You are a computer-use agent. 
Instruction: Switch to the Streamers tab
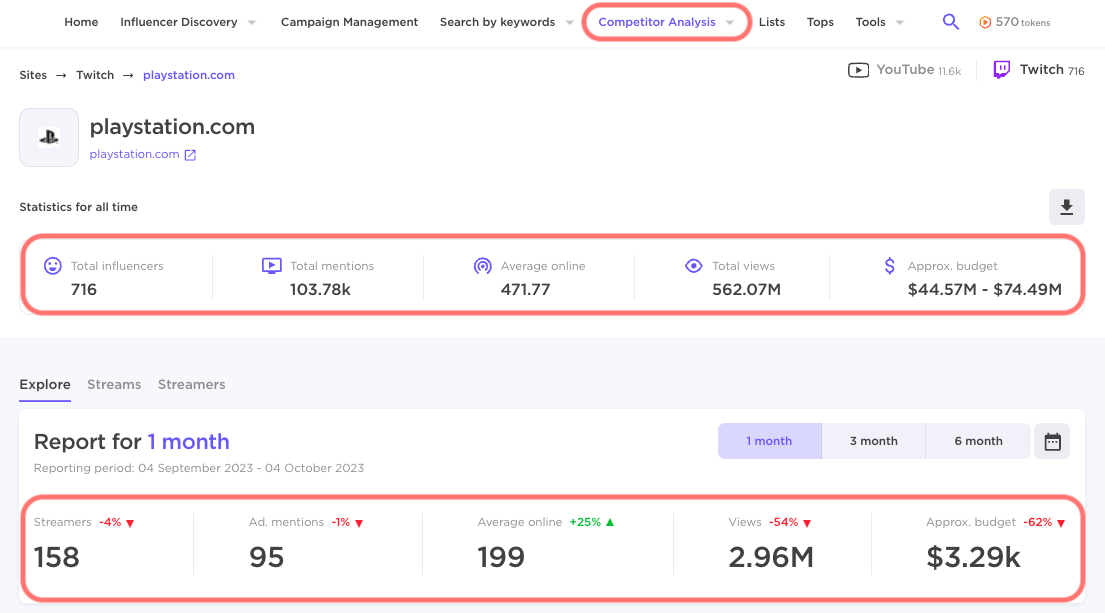(191, 384)
